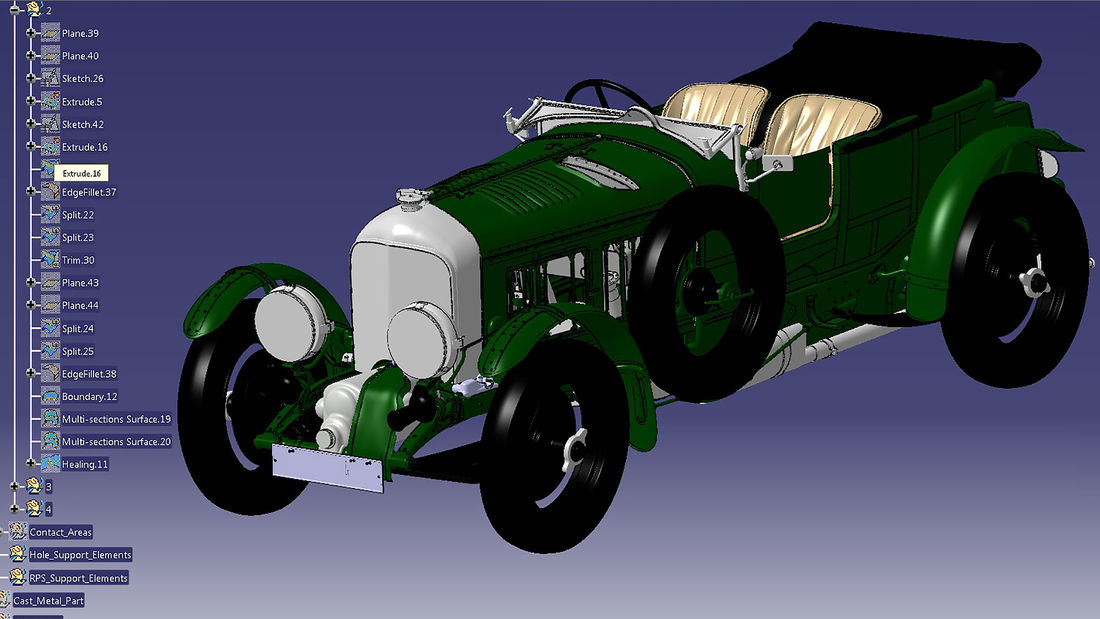This screenshot has width=1100, height=619.
Task: Click the Contact_Areas geometrical set icon
Action: (x=18, y=532)
